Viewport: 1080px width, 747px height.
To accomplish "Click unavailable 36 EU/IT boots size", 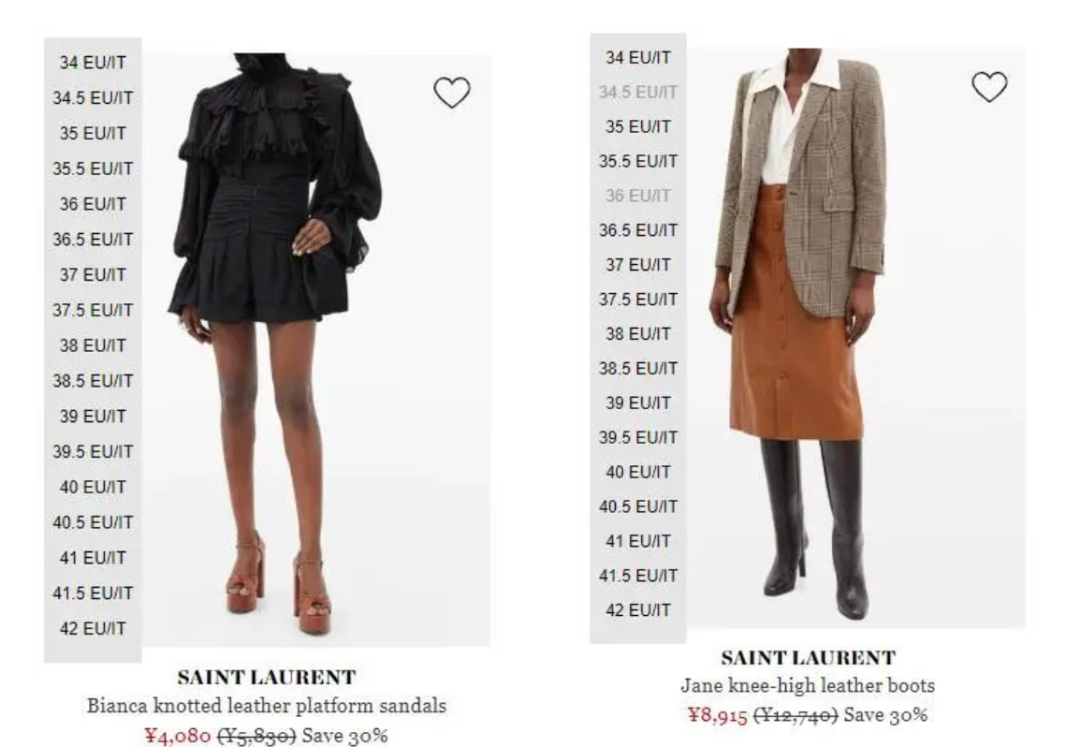I will (638, 196).
